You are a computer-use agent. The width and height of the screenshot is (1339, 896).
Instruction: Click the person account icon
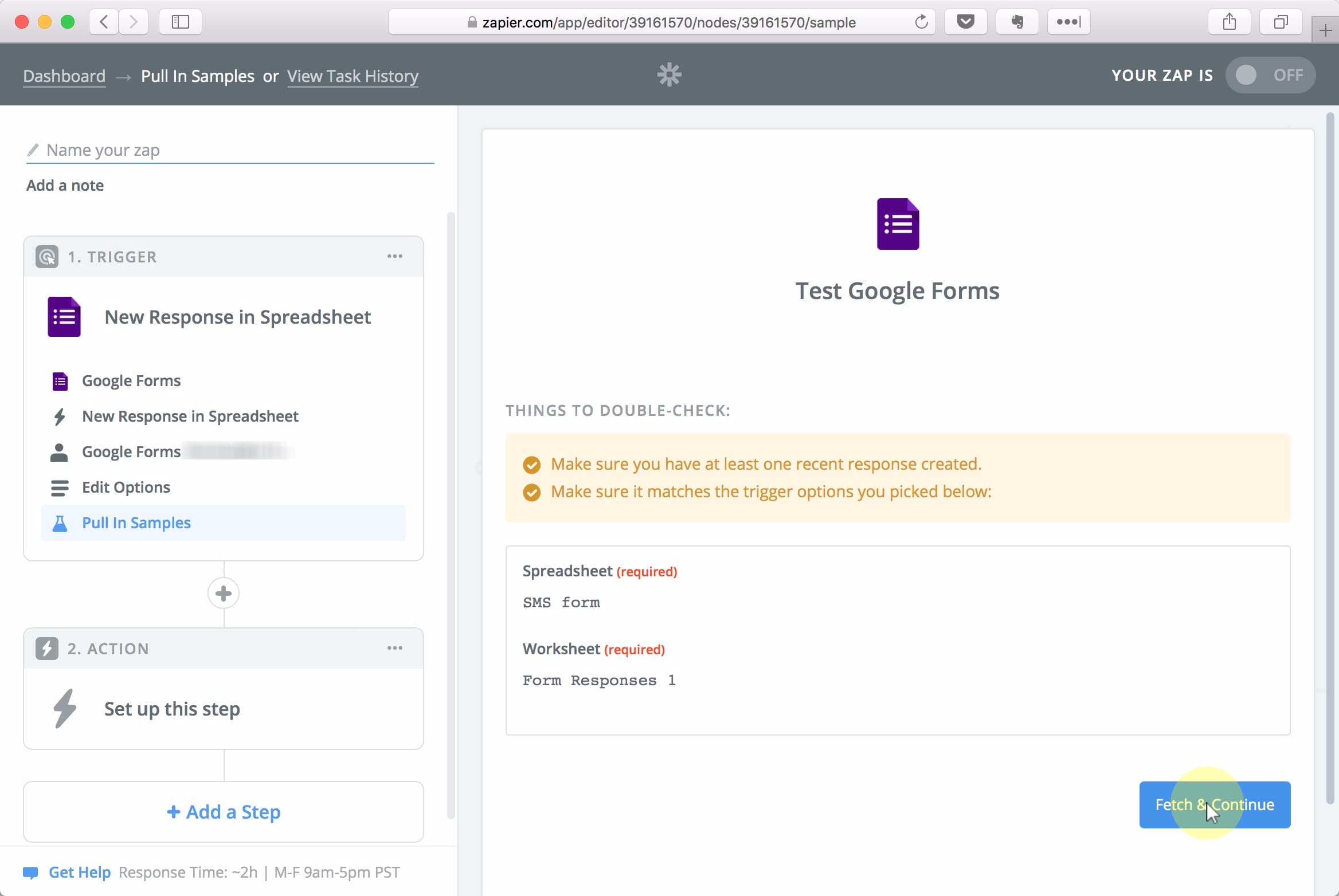point(59,452)
